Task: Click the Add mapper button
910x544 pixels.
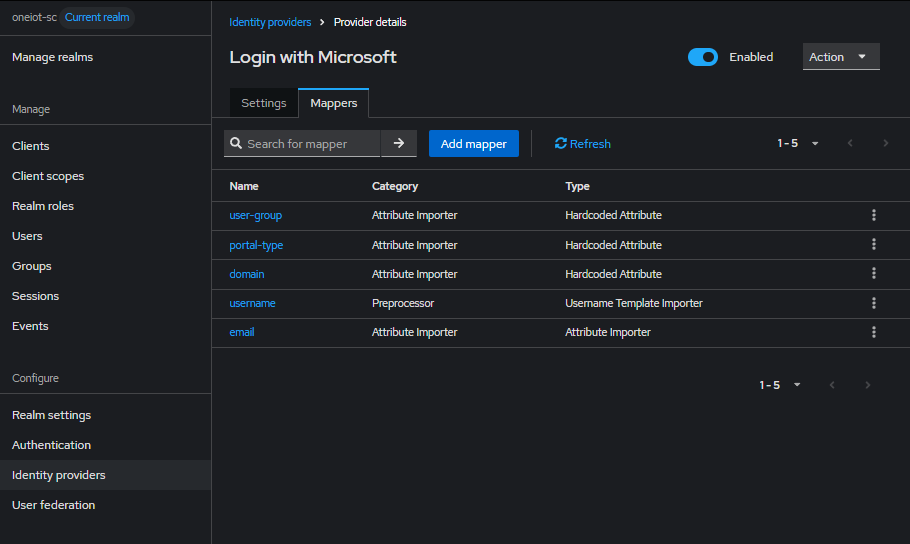Action: 474,143
